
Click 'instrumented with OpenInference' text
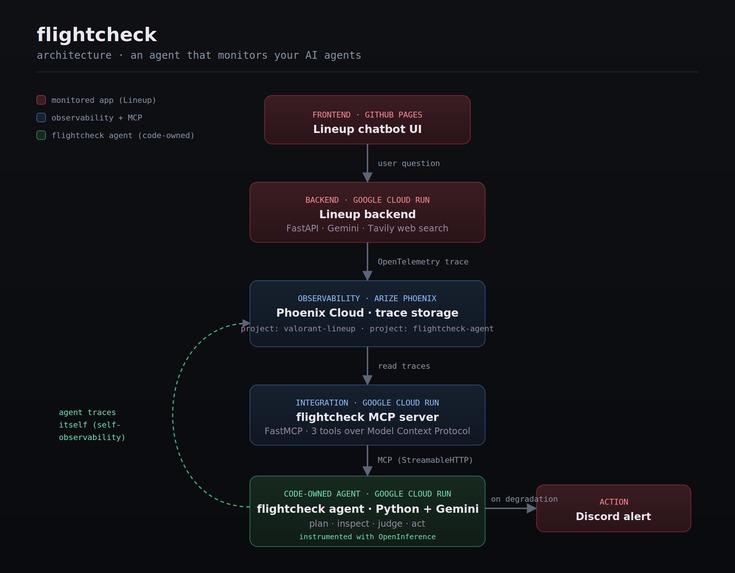(368, 536)
